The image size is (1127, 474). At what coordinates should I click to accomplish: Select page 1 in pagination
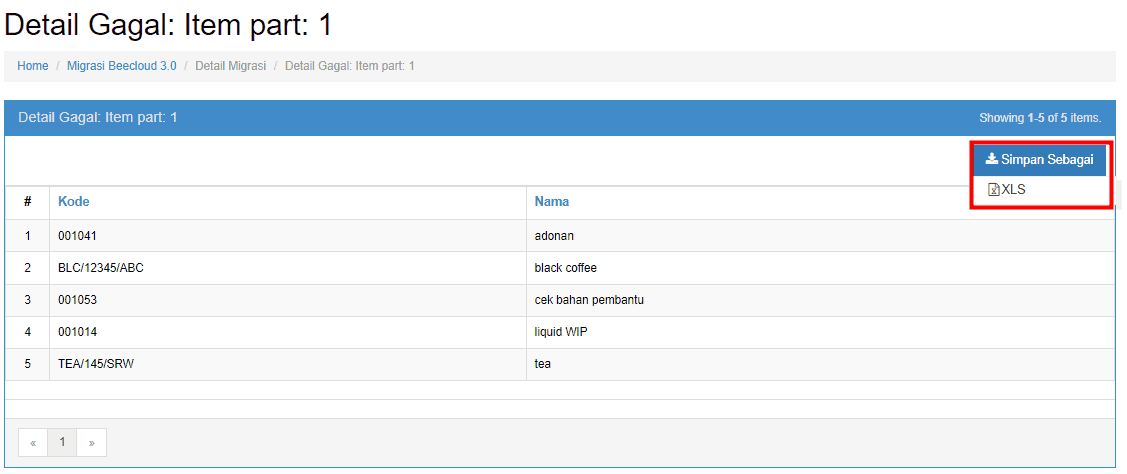[x=63, y=443]
